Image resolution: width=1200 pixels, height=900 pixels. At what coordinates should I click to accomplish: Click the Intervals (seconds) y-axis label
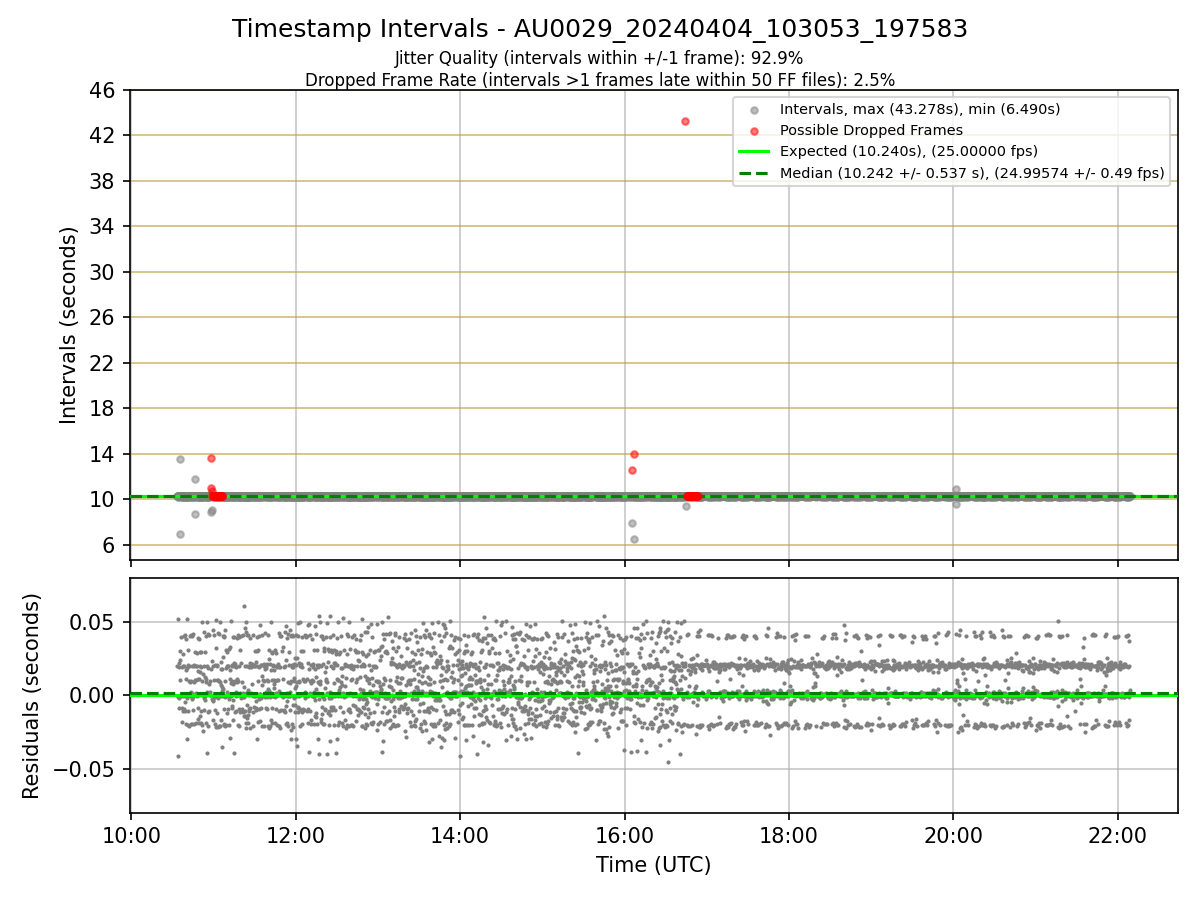tap(68, 325)
